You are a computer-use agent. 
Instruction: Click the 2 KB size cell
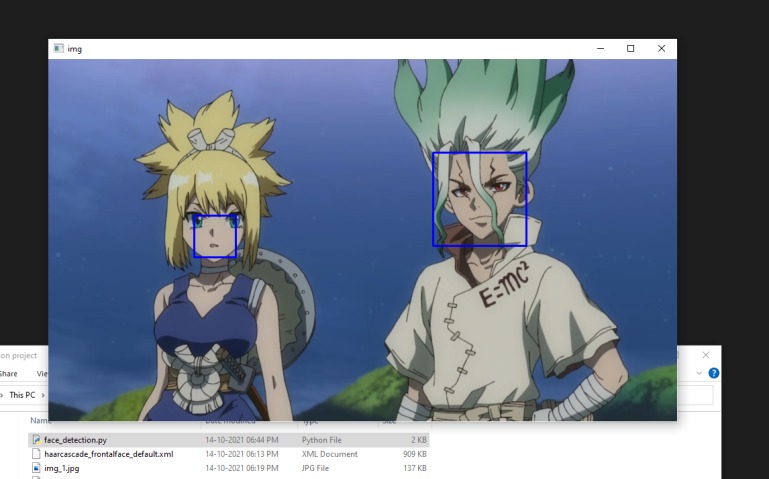(x=419, y=440)
